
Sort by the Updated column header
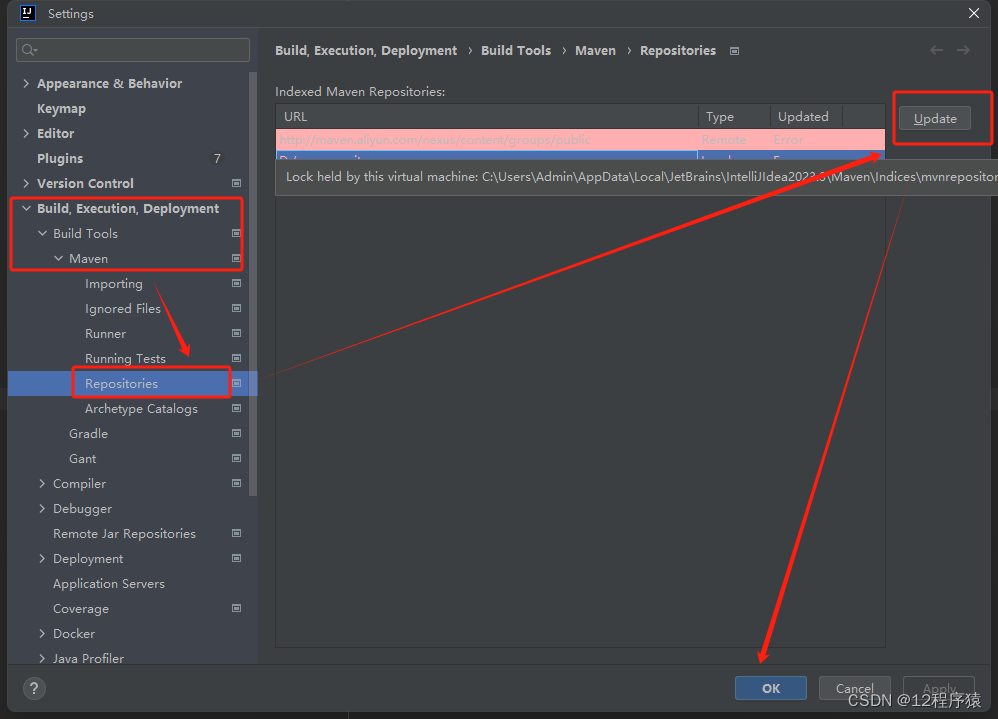tap(806, 116)
